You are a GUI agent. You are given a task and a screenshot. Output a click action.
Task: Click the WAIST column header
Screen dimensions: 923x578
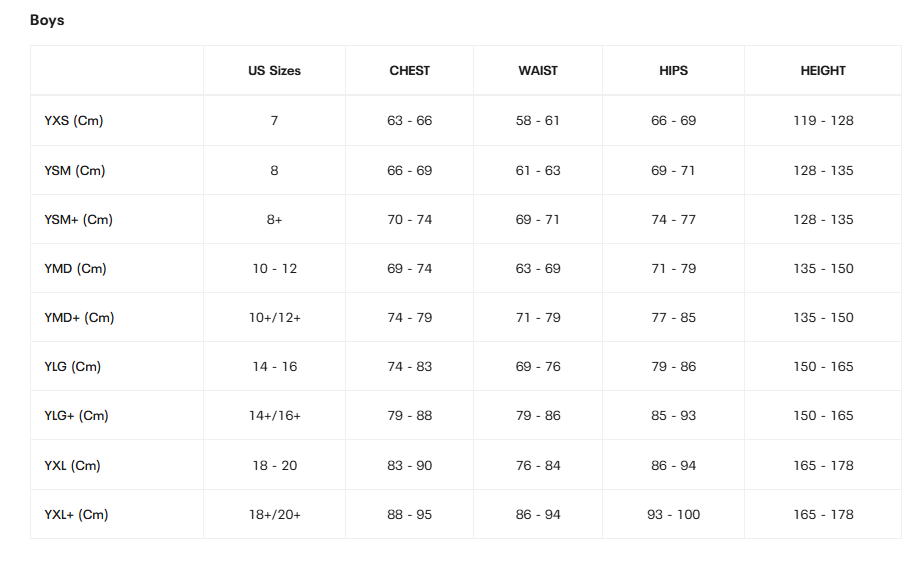tap(538, 71)
